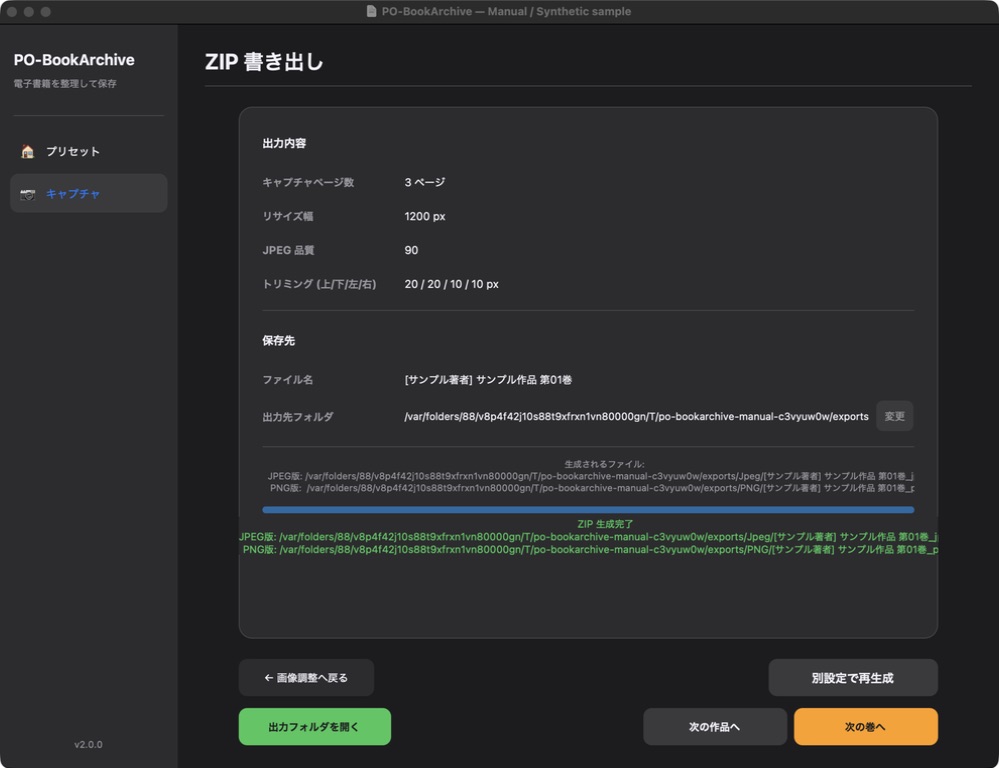Click the 出力先フォルダ label
The width and height of the screenshot is (999, 768).
[298, 417]
